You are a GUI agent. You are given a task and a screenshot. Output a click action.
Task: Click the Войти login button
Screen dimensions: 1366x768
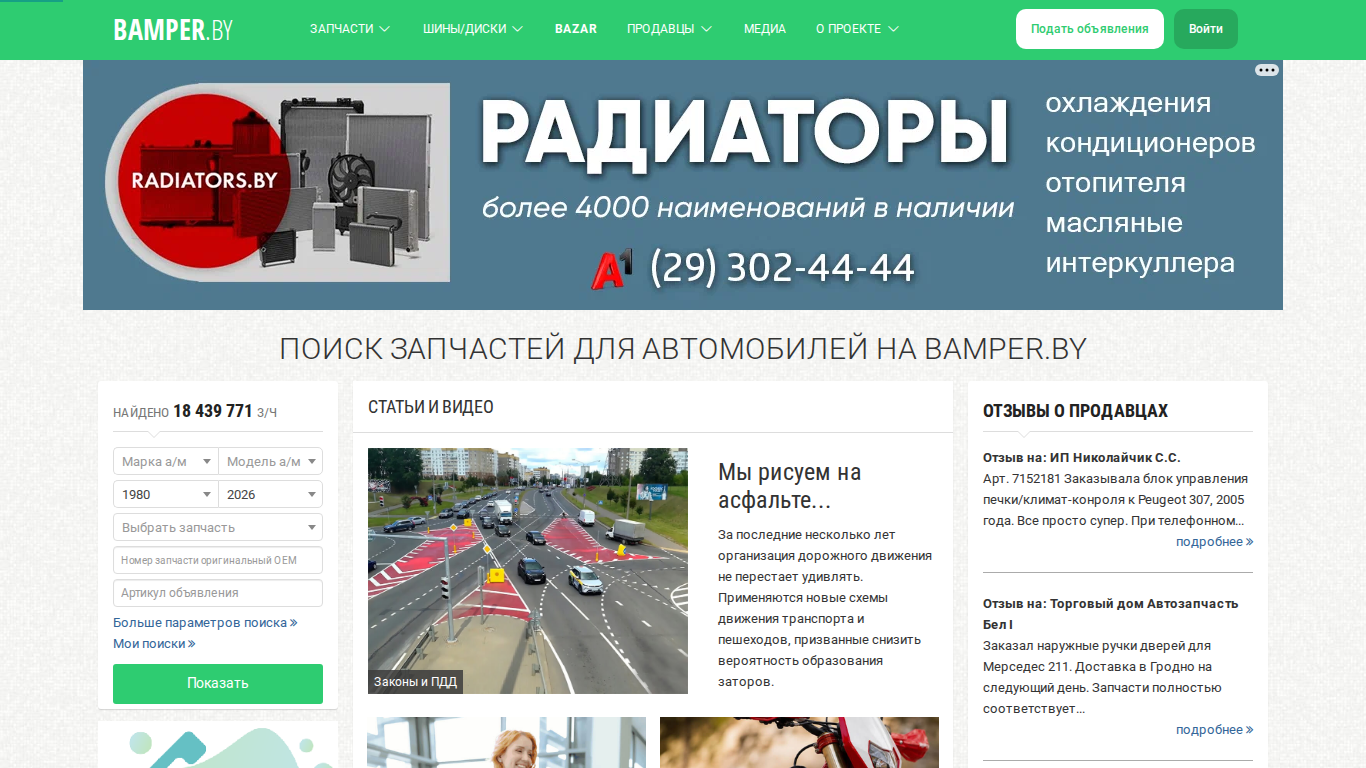pyautogui.click(x=1206, y=29)
